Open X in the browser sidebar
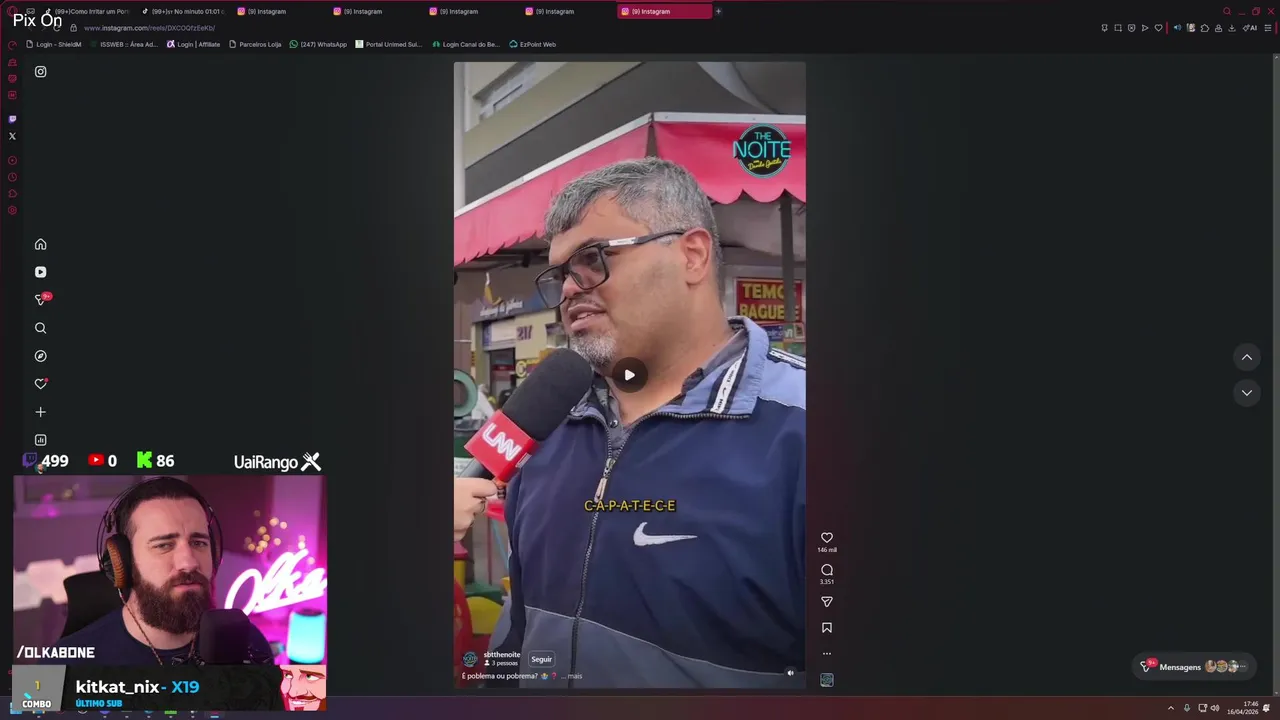The height and width of the screenshot is (720, 1280). click(x=12, y=136)
